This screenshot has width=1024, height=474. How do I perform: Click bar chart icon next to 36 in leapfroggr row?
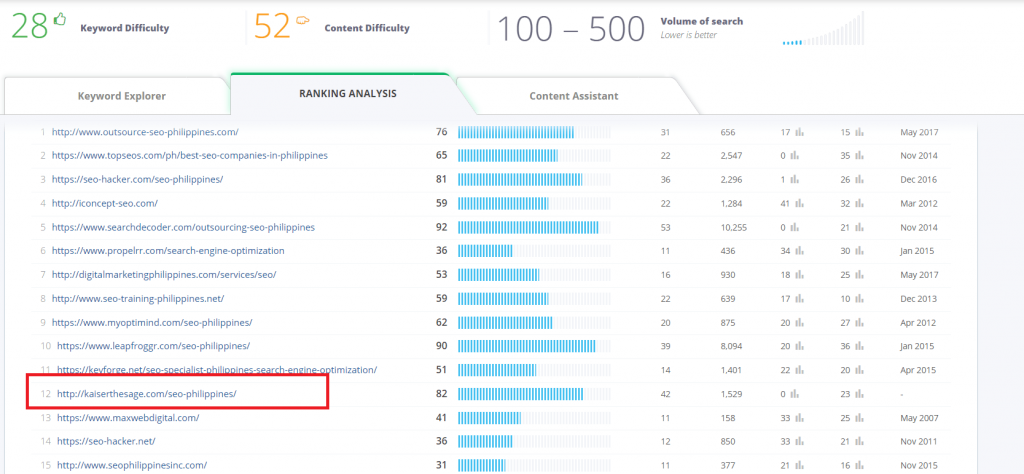point(859,346)
